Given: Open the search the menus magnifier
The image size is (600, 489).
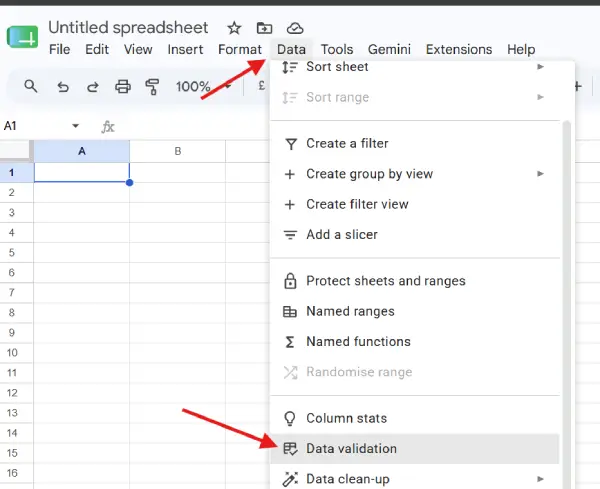Looking at the screenshot, I should (x=31, y=86).
